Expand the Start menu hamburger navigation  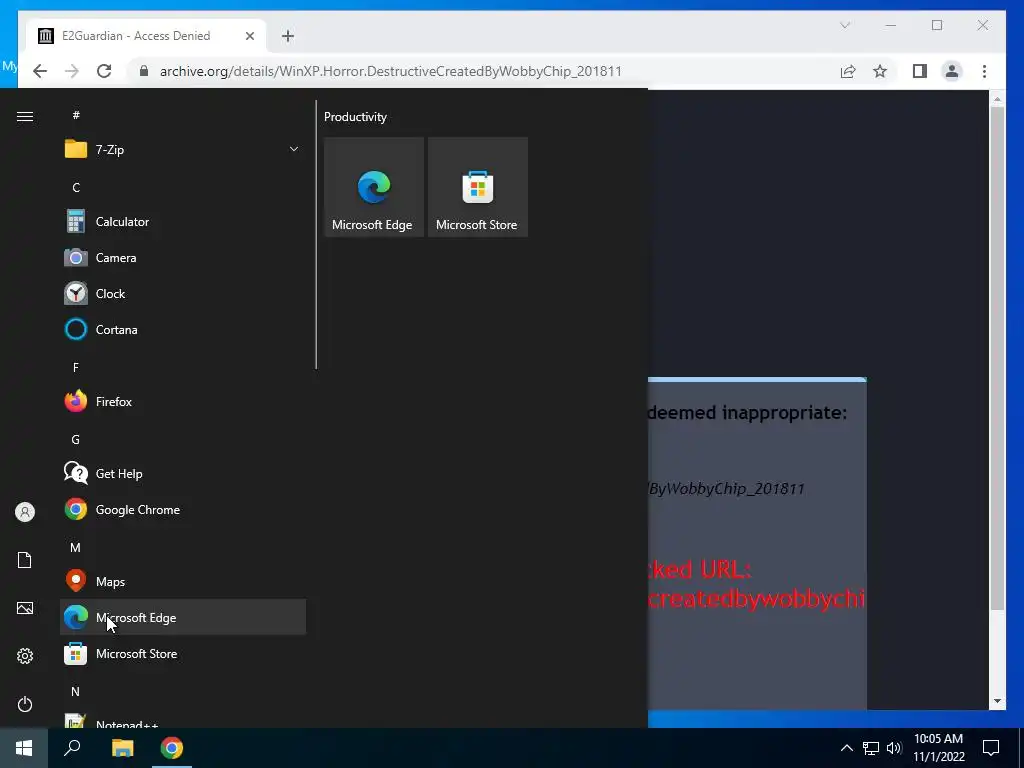pyautogui.click(x=25, y=116)
